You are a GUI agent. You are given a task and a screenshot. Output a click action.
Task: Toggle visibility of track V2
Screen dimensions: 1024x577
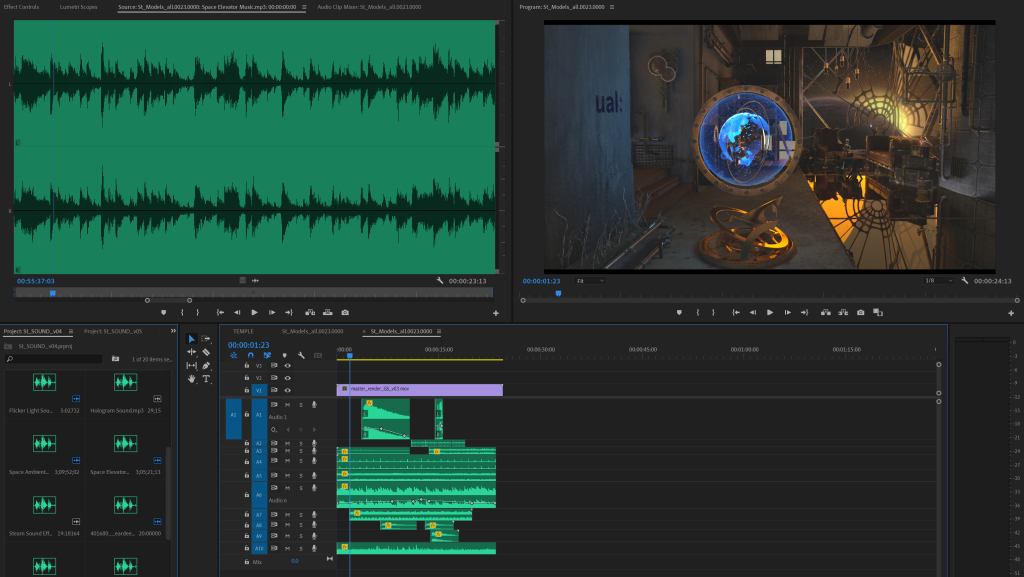point(287,378)
